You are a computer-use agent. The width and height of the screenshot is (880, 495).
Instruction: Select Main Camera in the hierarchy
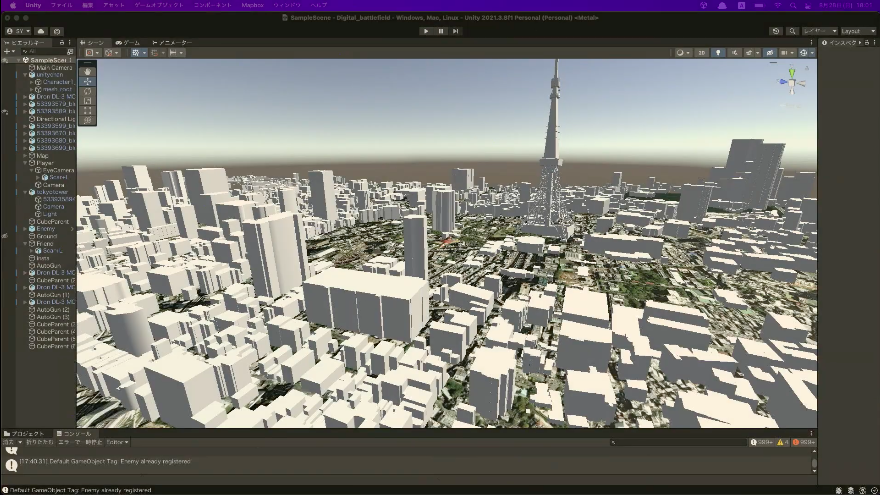[x=52, y=67]
